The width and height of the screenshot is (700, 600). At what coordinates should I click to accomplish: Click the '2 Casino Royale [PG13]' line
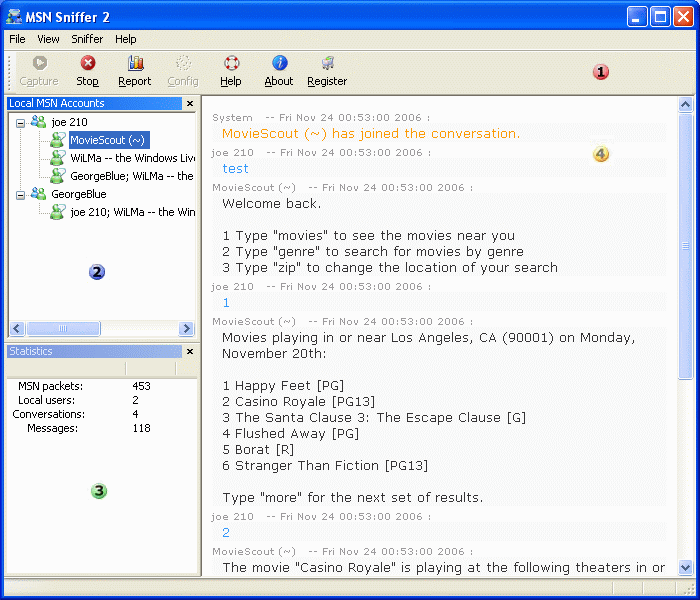click(298, 402)
